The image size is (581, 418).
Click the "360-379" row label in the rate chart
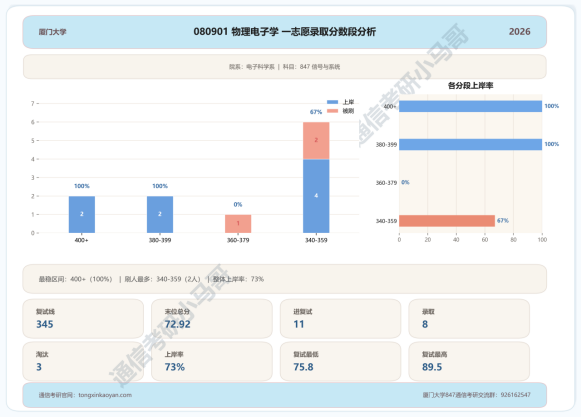coord(386,183)
